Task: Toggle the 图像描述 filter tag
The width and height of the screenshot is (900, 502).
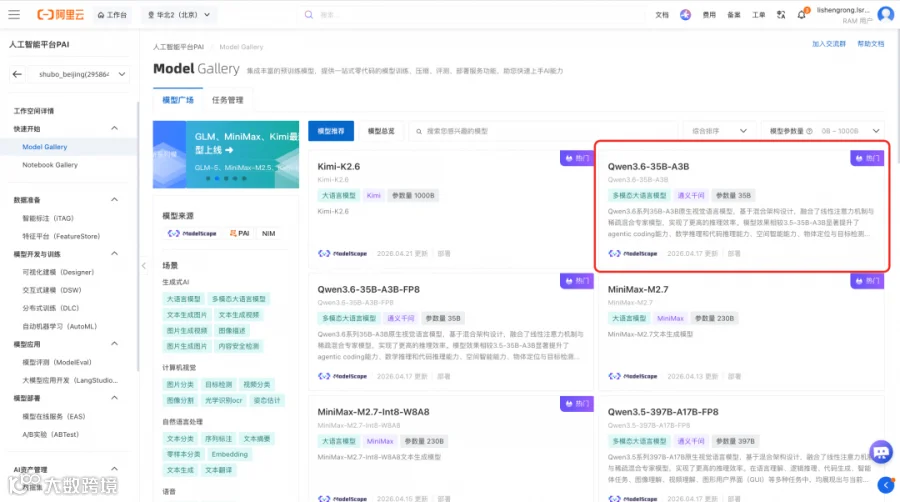Action: [x=232, y=330]
